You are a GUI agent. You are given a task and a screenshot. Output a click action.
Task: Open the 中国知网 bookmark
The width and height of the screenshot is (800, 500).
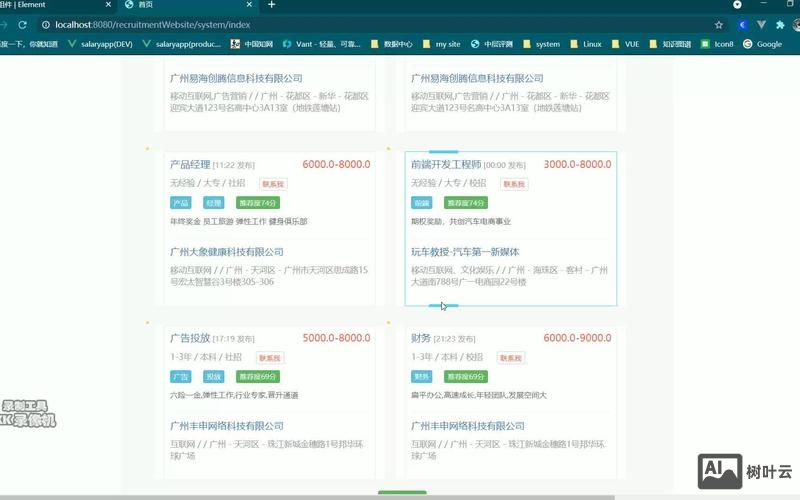coord(252,44)
